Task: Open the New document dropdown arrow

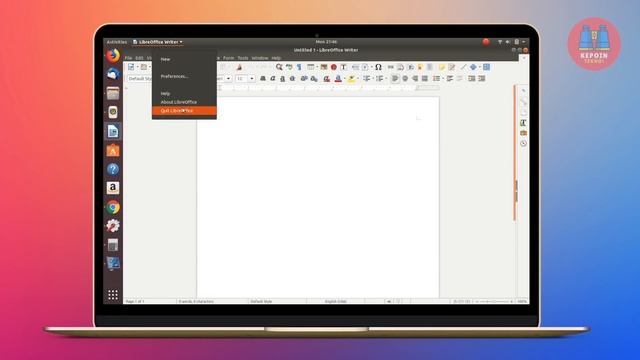Action: click(x=138, y=67)
